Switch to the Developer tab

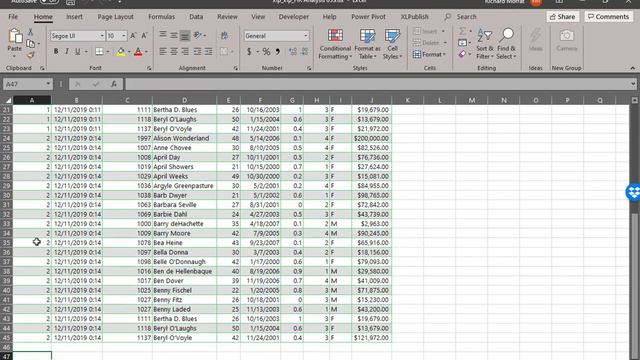(x=293, y=17)
